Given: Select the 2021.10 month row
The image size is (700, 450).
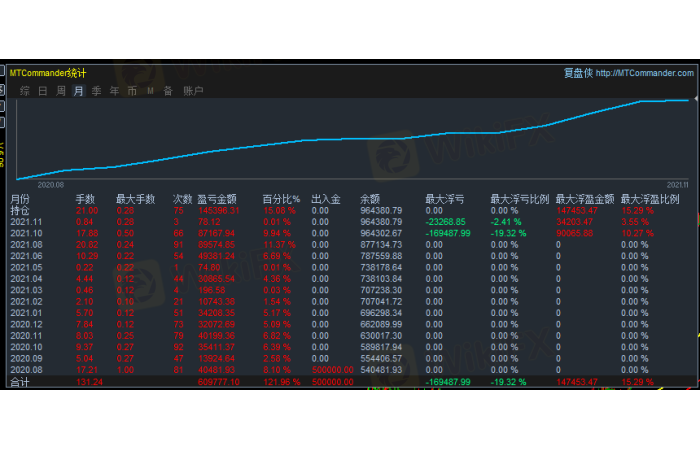Looking at the screenshot, I should (x=24, y=234).
